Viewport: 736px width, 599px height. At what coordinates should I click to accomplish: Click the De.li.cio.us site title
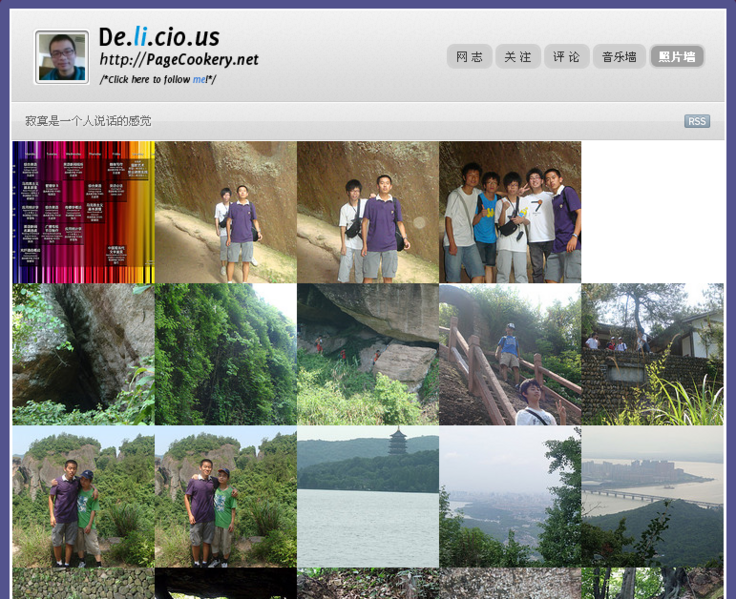coord(159,37)
